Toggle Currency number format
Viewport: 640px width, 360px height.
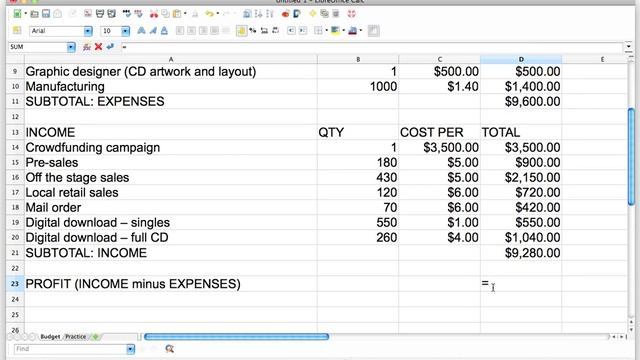(x=241, y=31)
